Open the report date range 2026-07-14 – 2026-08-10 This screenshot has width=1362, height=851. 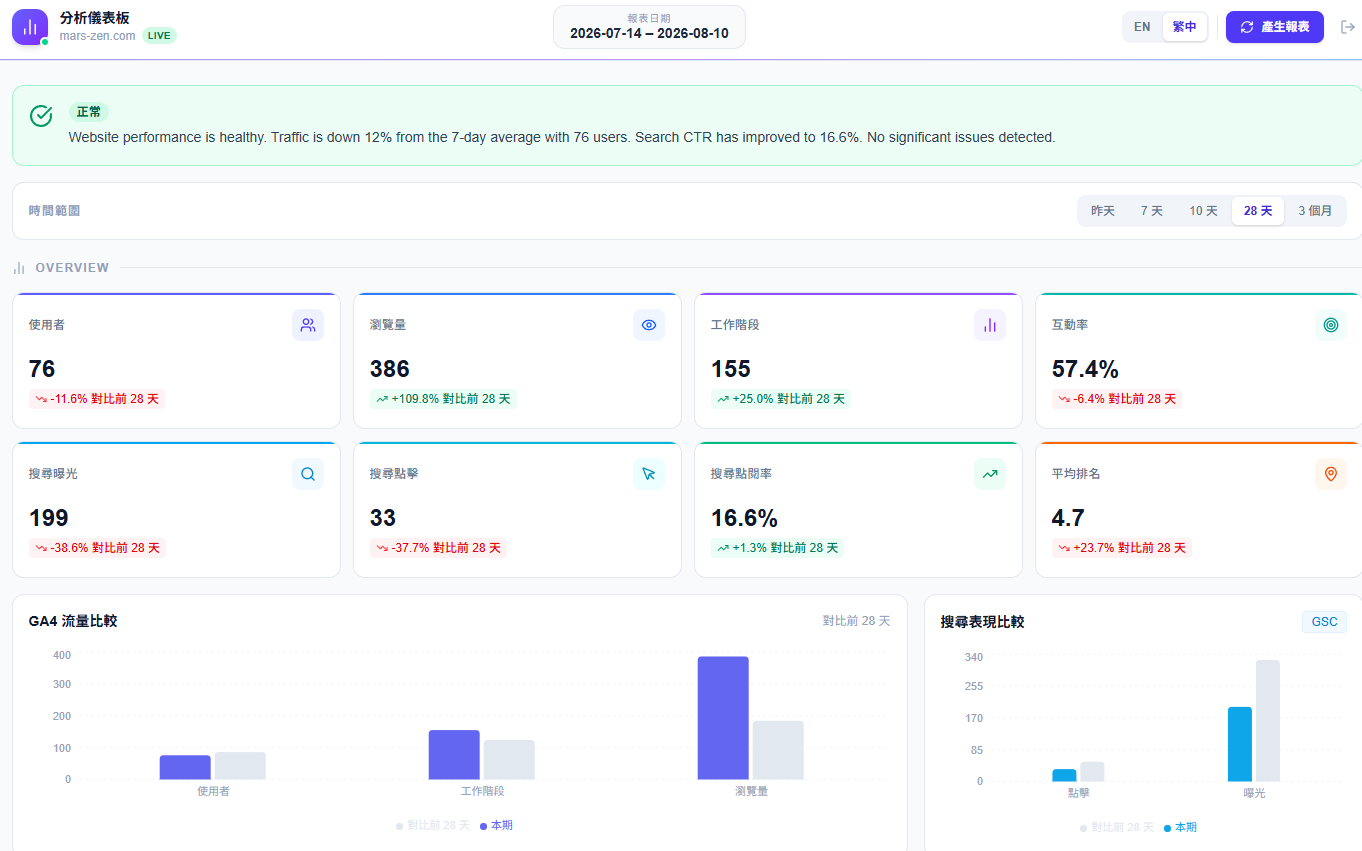649,27
